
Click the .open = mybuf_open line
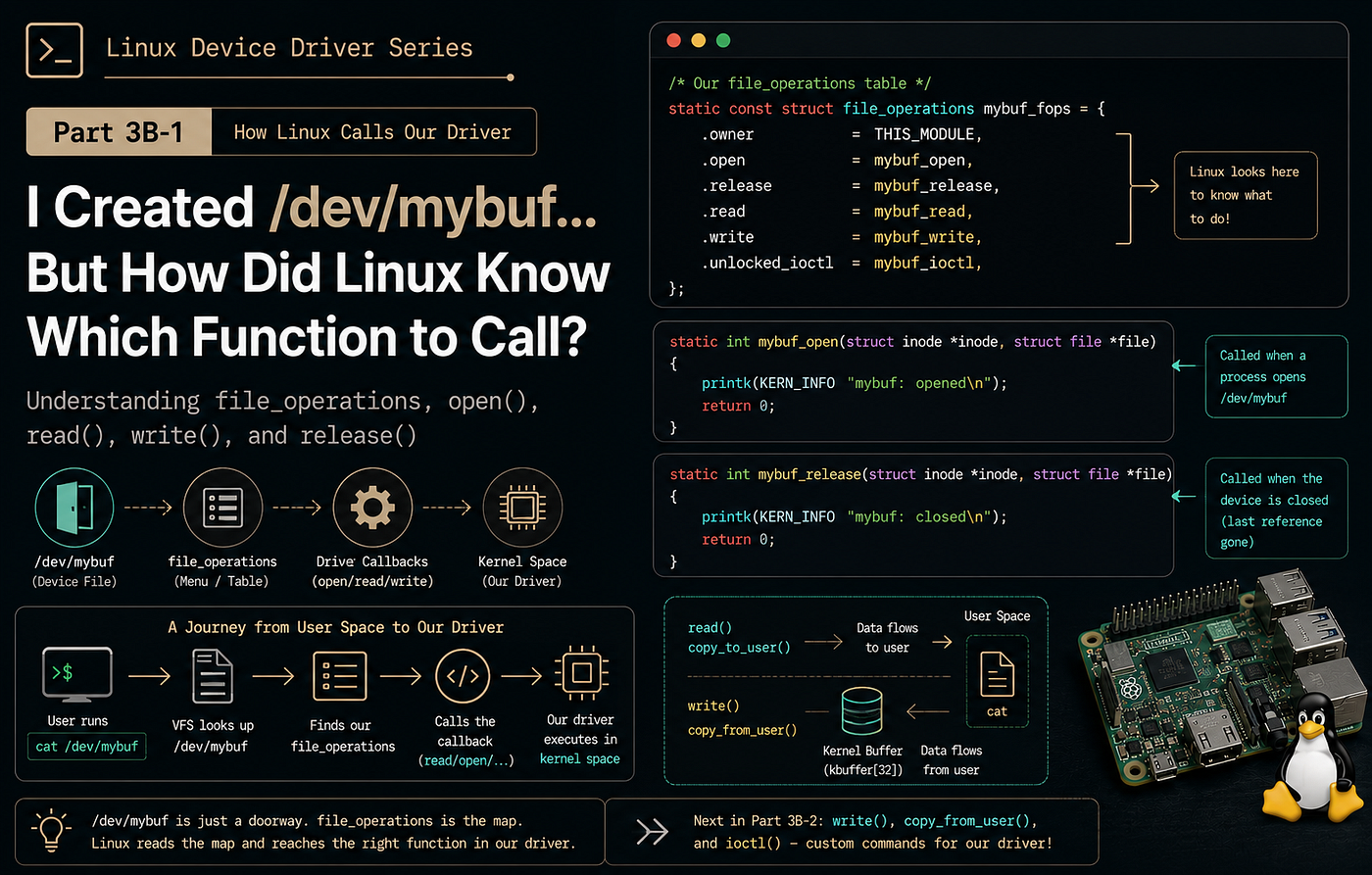[838, 160]
